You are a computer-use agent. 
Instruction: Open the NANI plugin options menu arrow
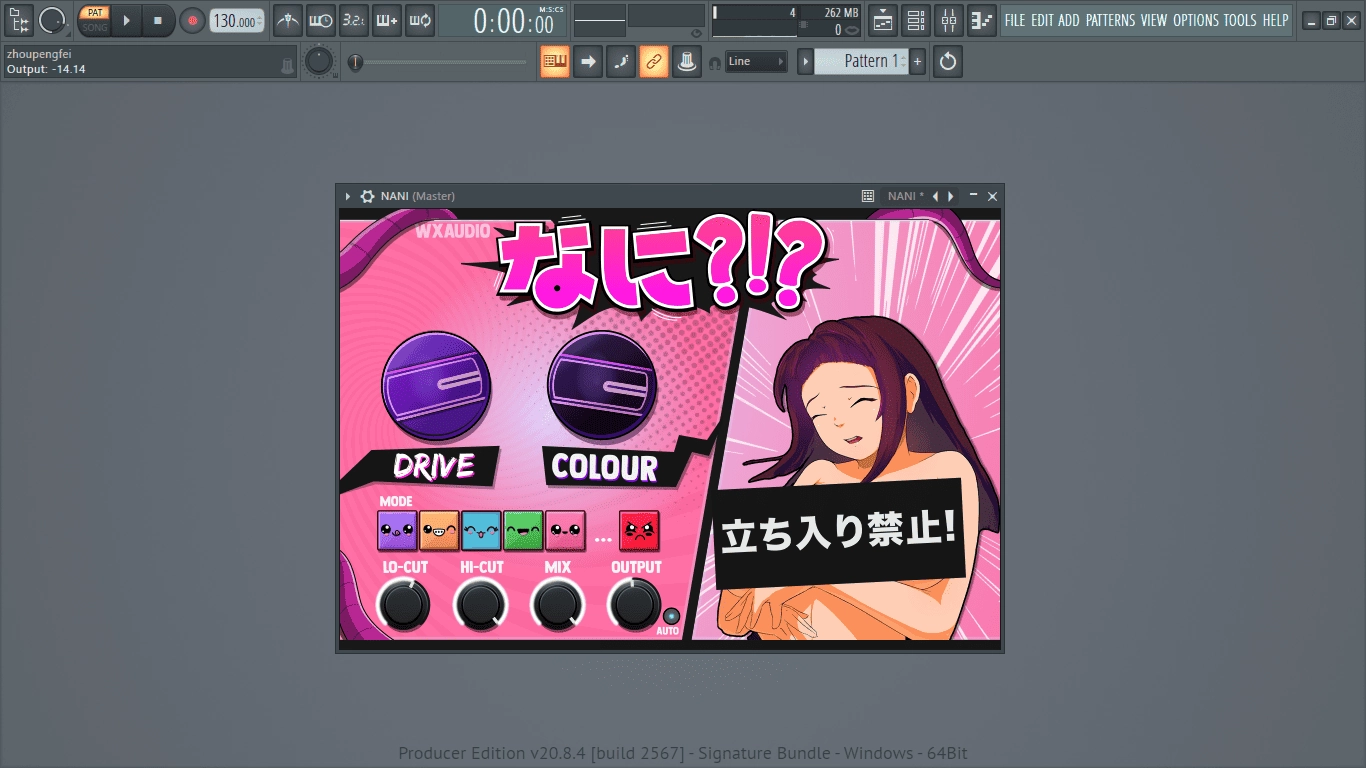click(x=348, y=196)
